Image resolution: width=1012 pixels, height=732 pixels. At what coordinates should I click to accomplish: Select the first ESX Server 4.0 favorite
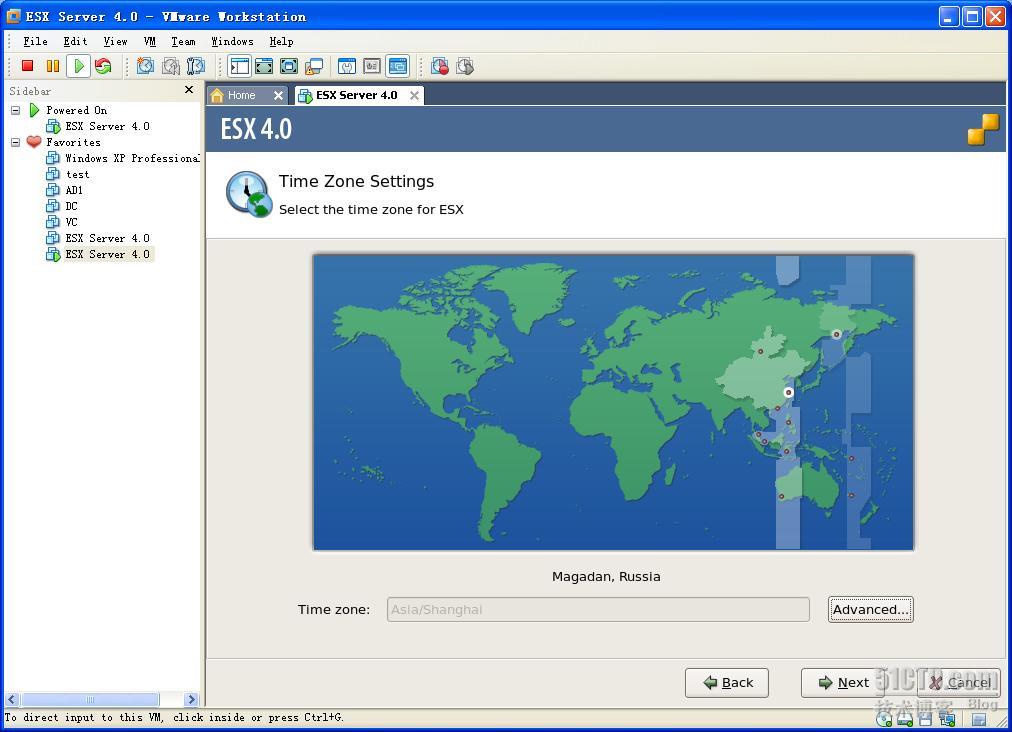pos(107,238)
